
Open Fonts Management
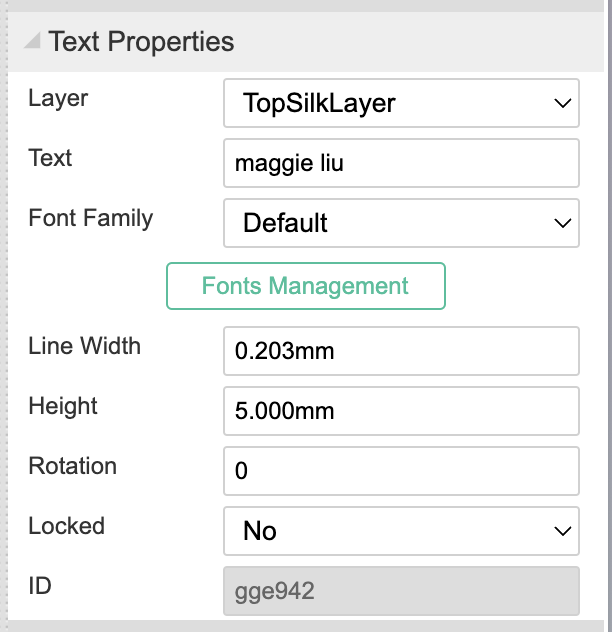(306, 286)
